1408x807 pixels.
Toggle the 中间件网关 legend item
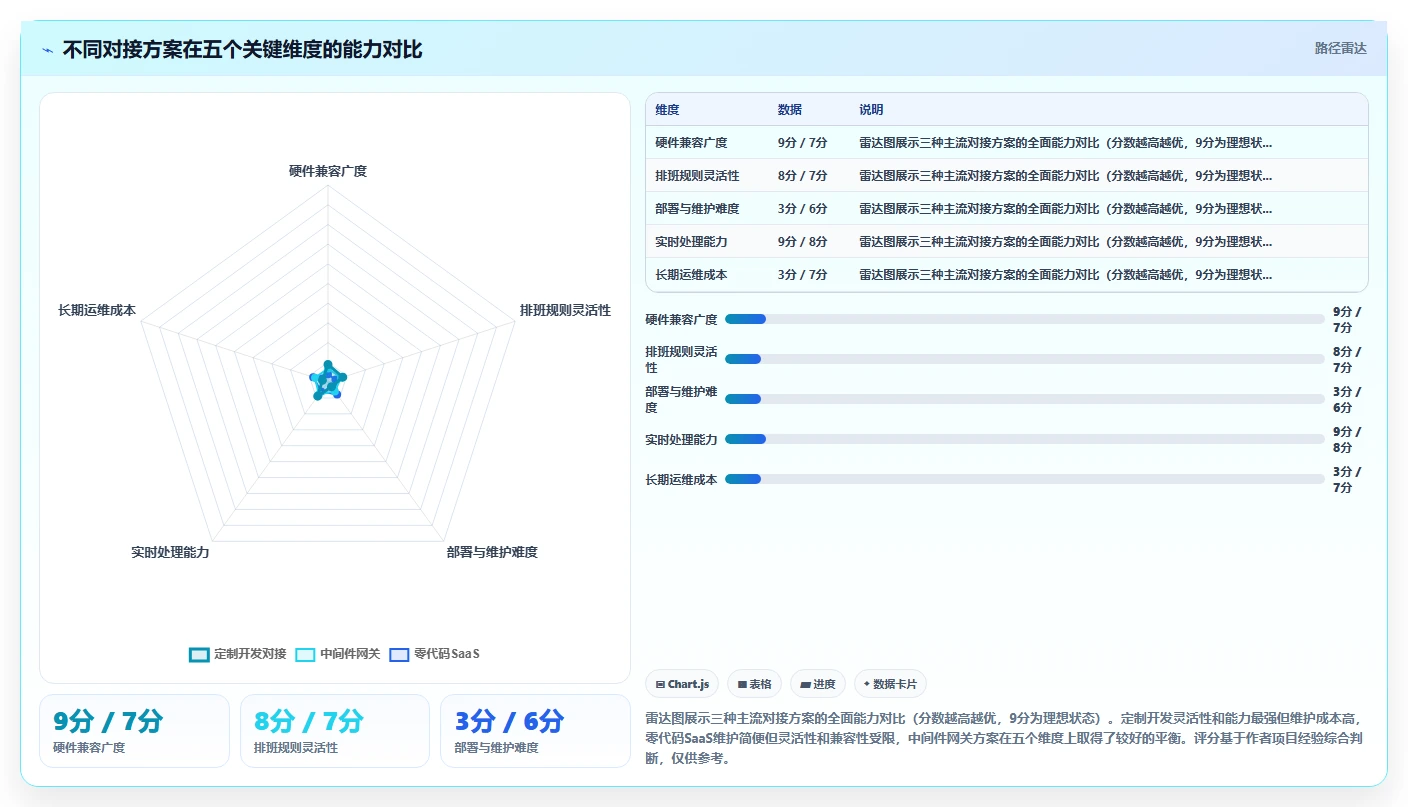[x=338, y=654]
